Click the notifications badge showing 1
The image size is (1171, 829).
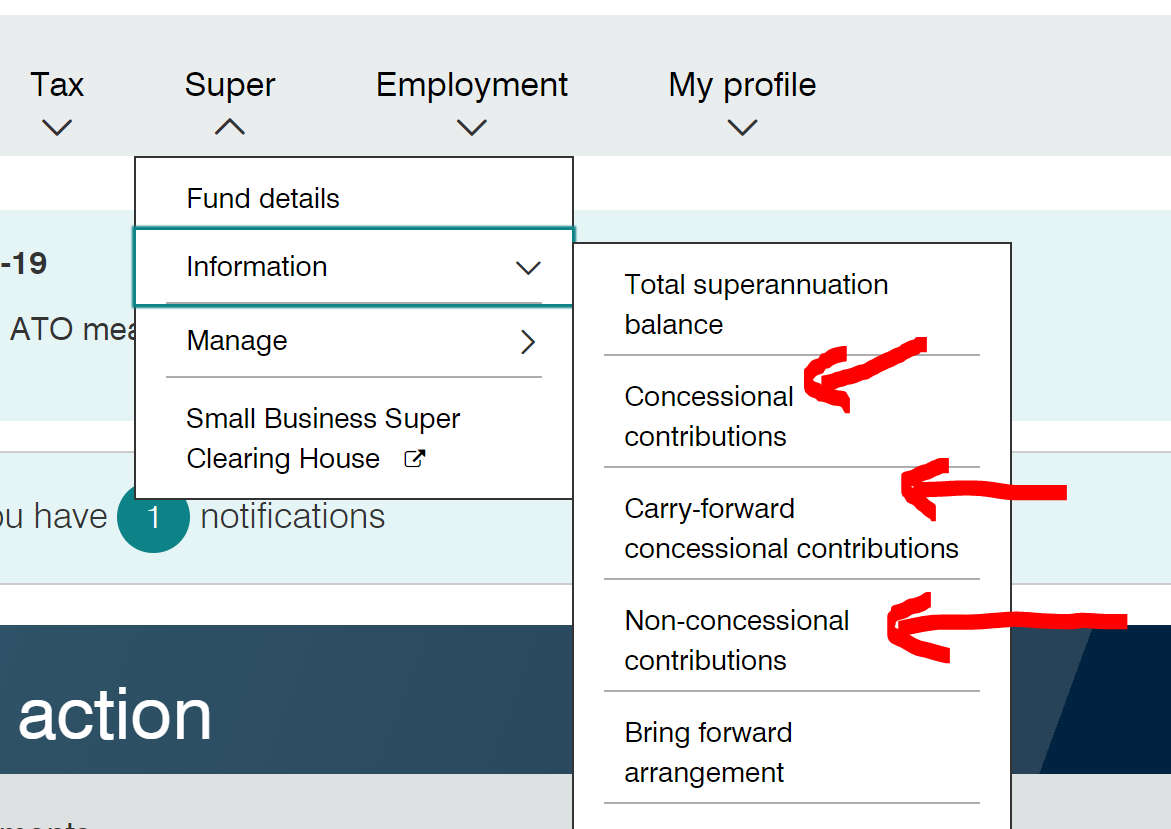coord(153,517)
